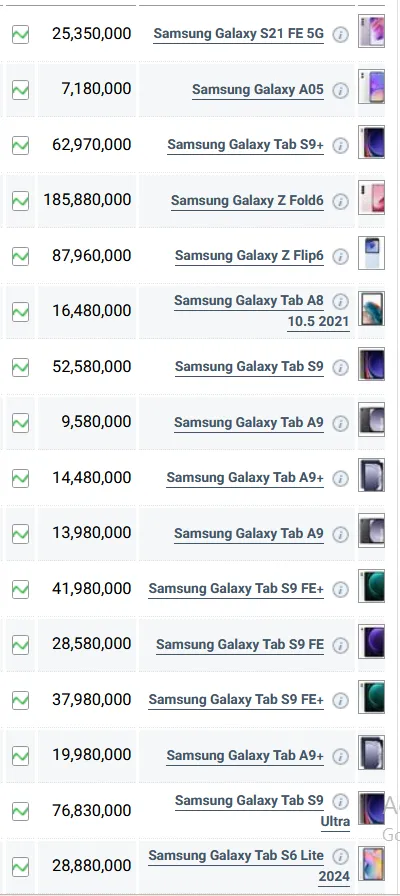Click info icon for Galaxy Tab S6 Lite 2024
This screenshot has width=400, height=896.
pos(341,857)
